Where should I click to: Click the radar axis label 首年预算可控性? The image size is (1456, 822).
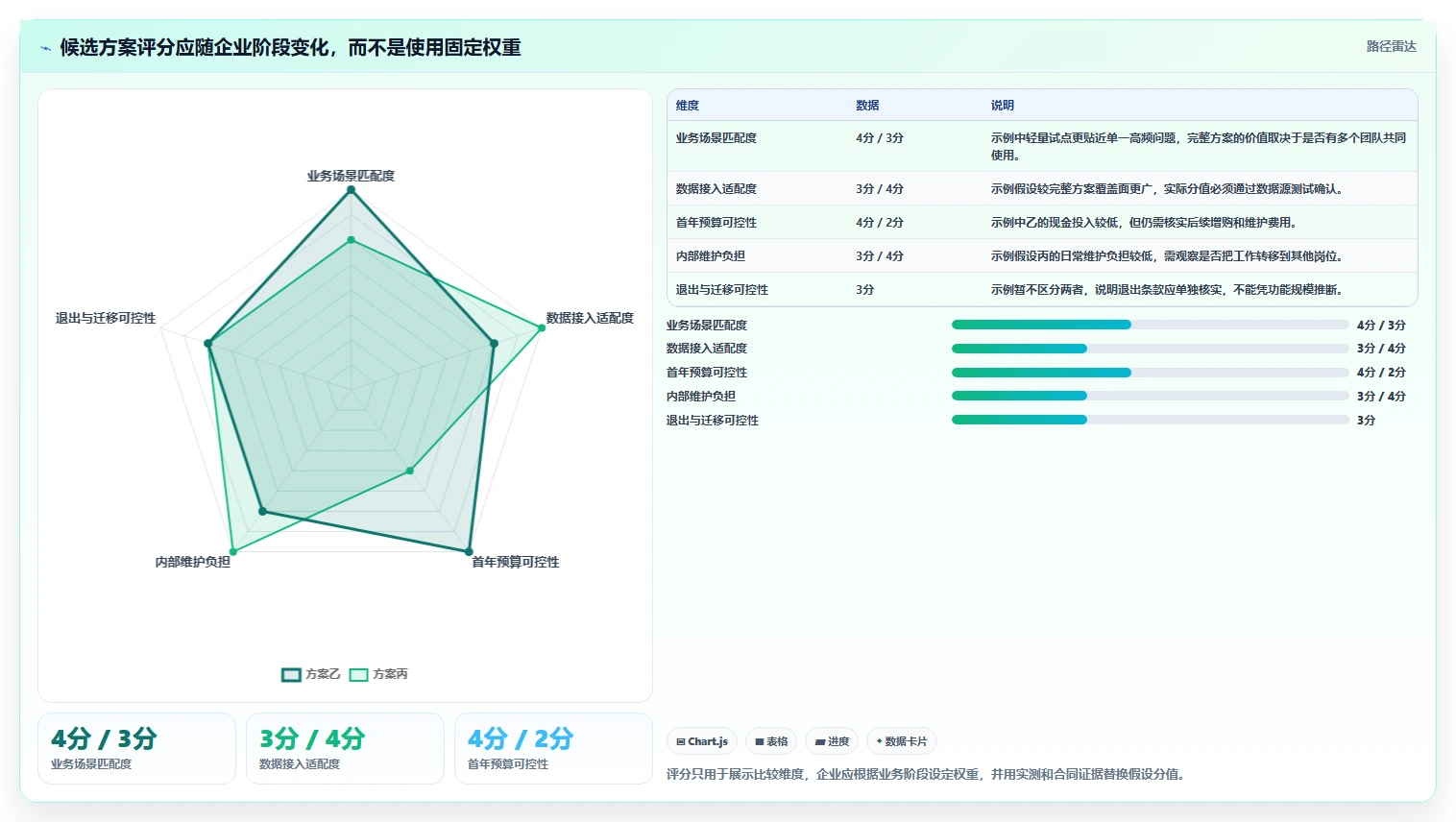coord(516,562)
